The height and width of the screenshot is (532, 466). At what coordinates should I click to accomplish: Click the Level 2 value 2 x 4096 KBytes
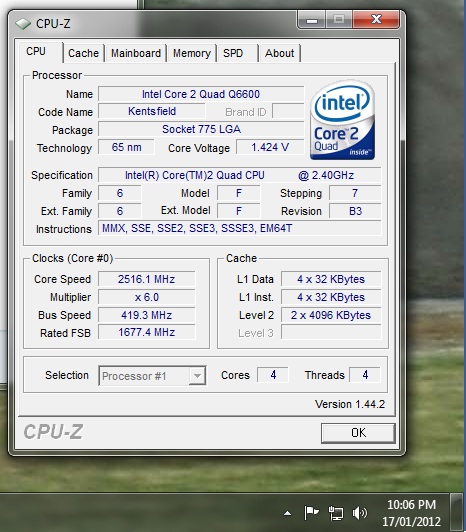(331, 315)
